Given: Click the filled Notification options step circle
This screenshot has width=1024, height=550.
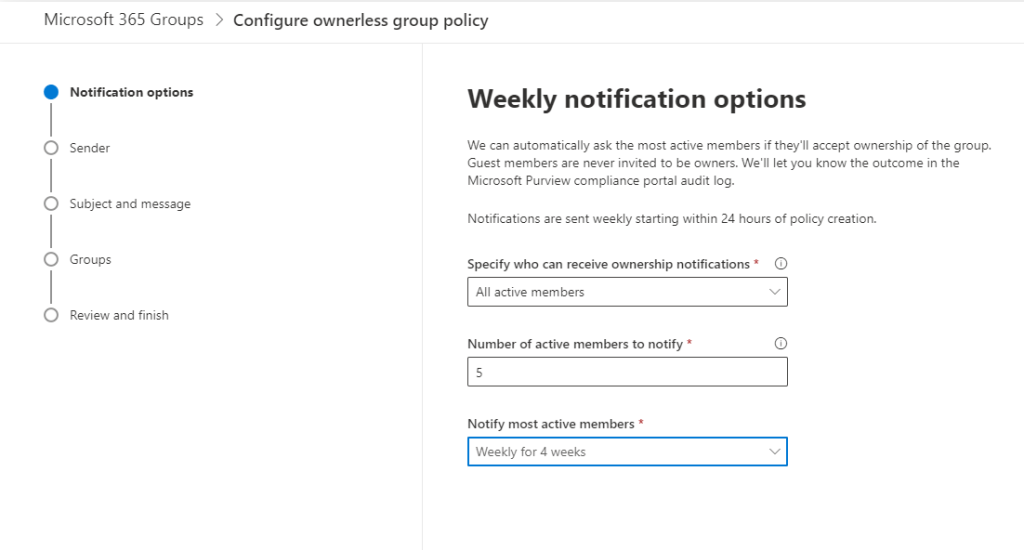Looking at the screenshot, I should (51, 92).
